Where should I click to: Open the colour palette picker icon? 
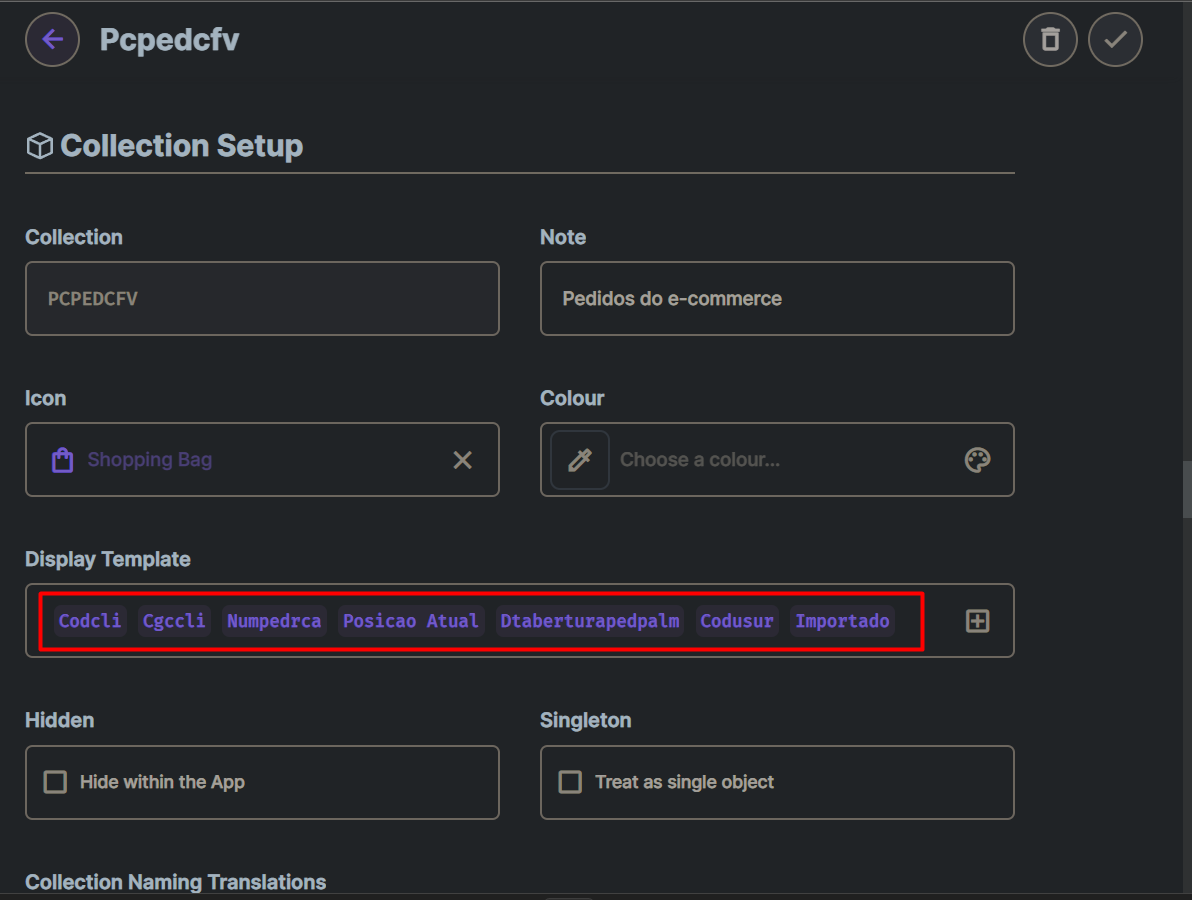[978, 459]
